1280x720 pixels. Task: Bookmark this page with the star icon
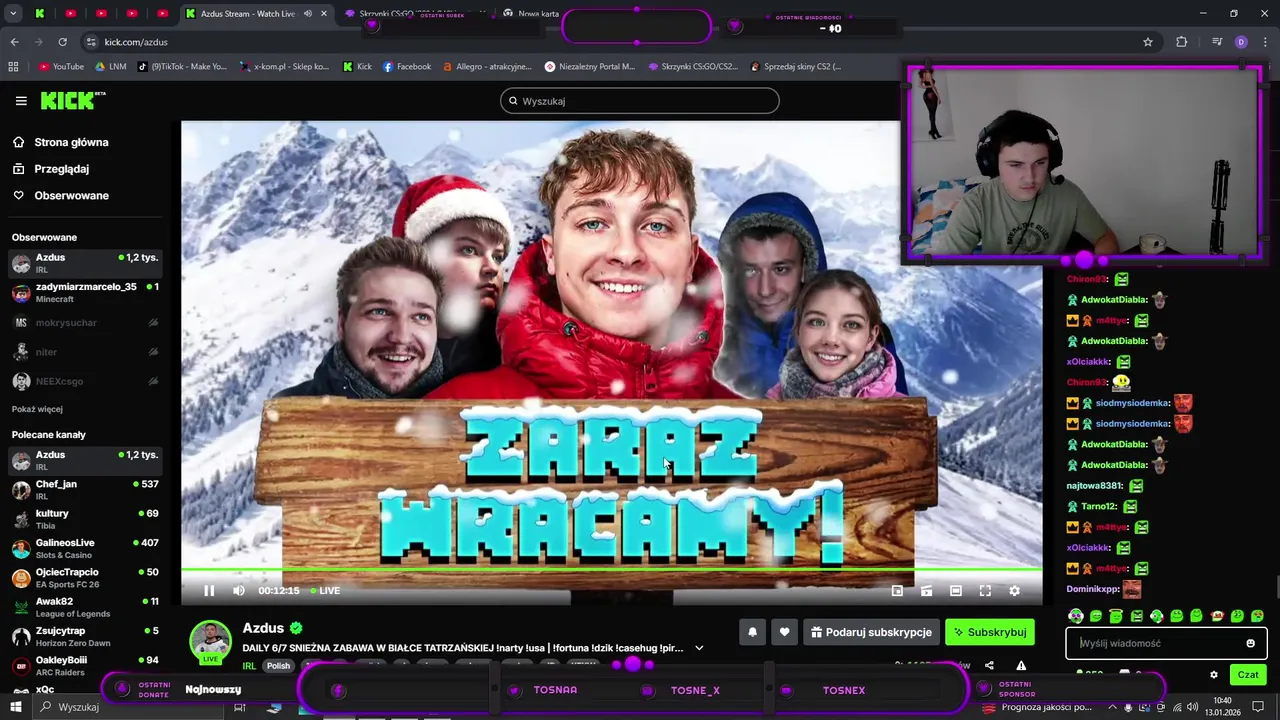coord(1148,42)
